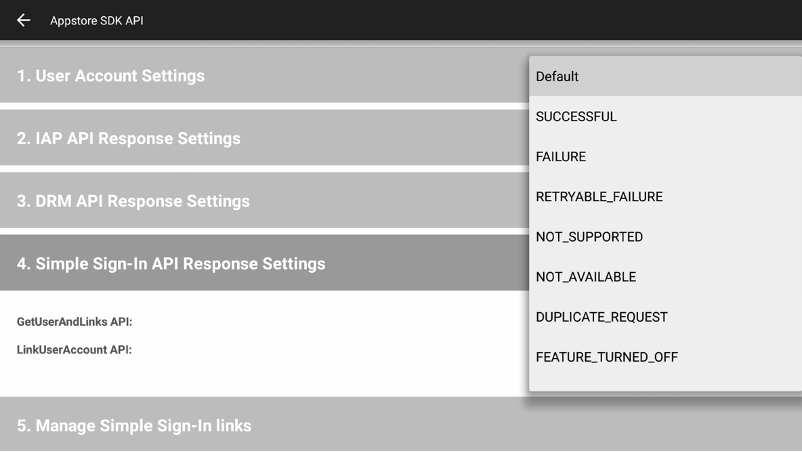This screenshot has height=452, width=802.
Task: Go back using the arrow icon
Action: (24, 20)
